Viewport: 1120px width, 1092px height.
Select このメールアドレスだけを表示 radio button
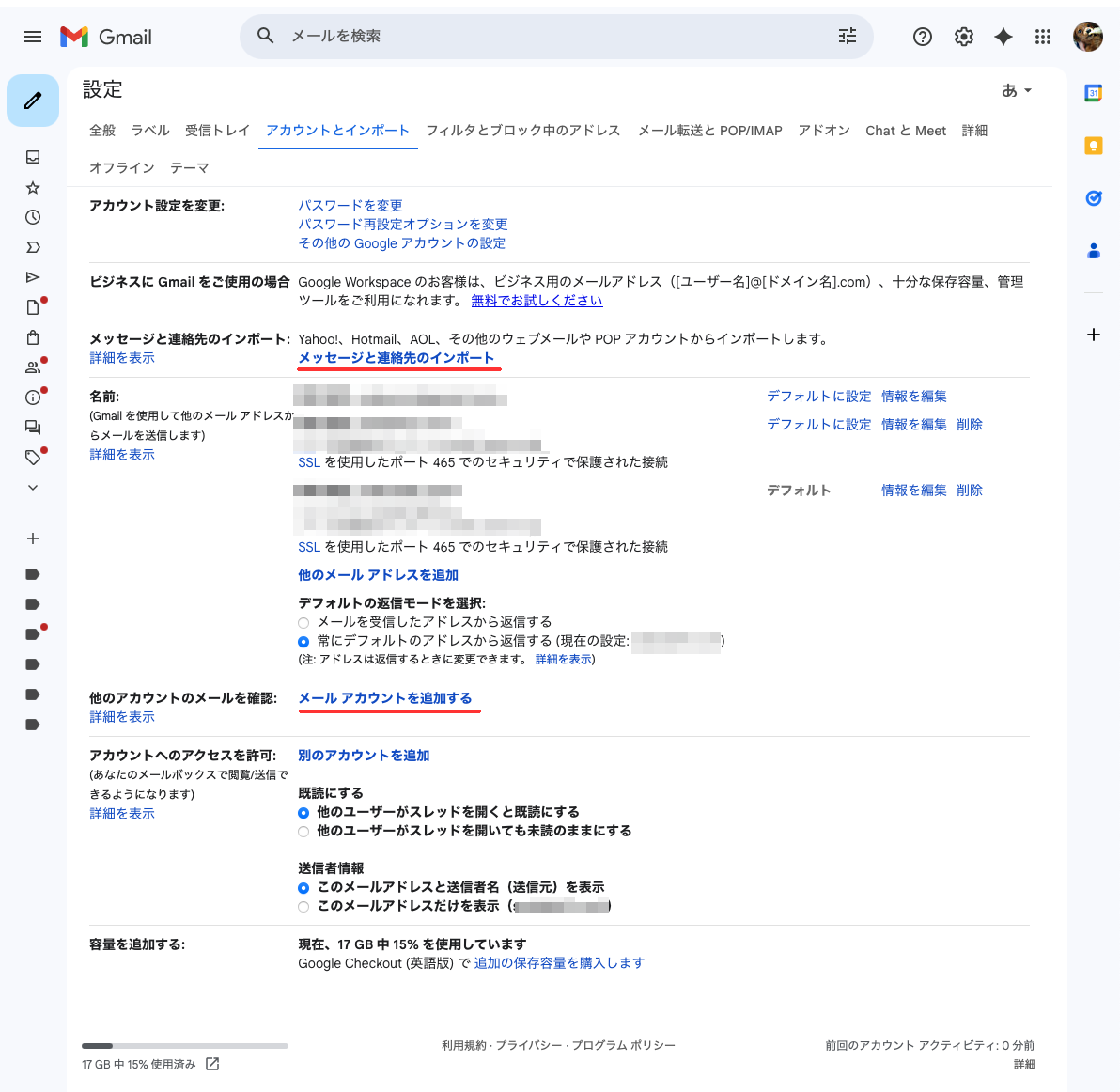tap(303, 907)
